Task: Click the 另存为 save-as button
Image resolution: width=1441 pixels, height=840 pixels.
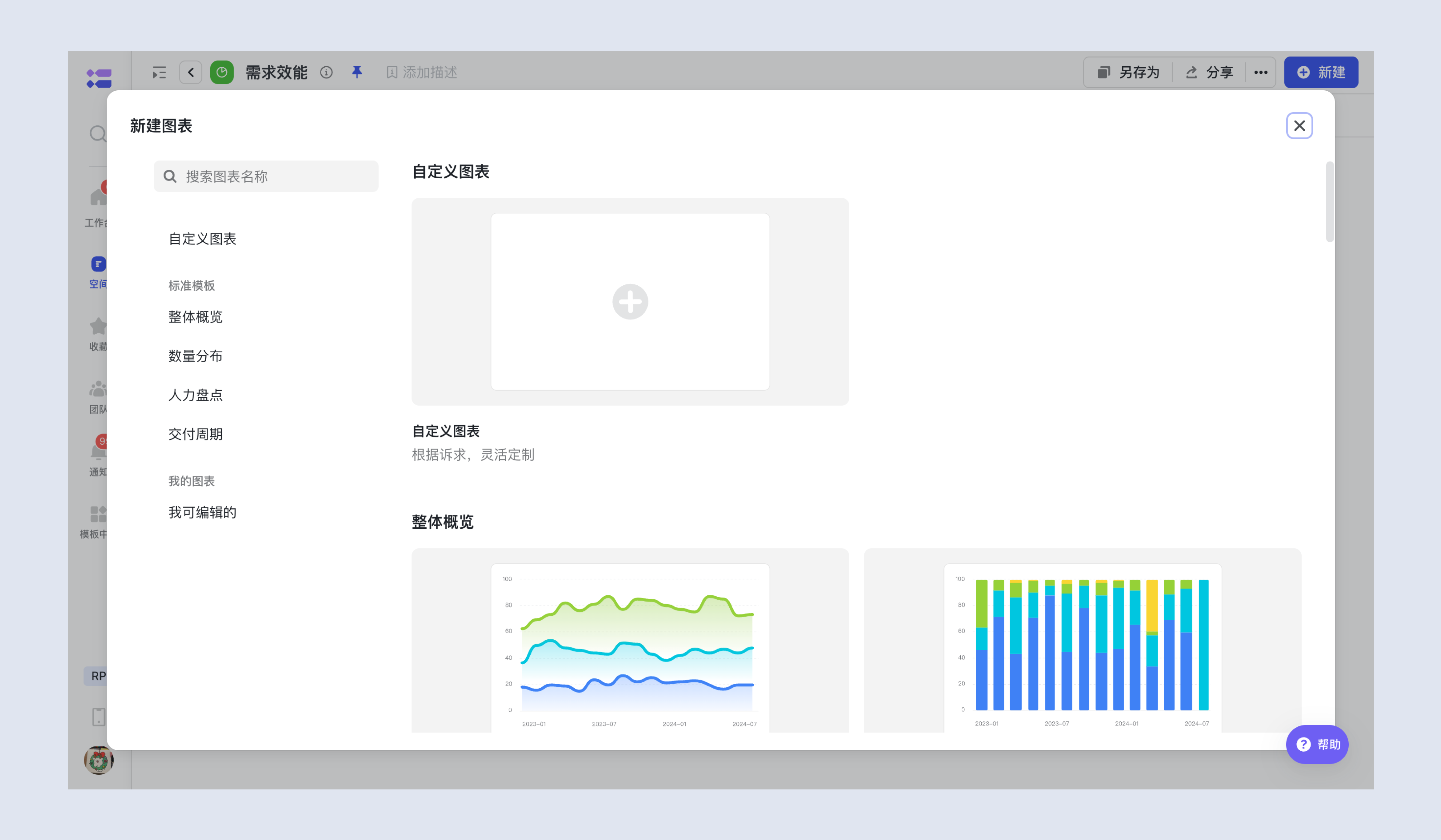Action: pos(1128,73)
